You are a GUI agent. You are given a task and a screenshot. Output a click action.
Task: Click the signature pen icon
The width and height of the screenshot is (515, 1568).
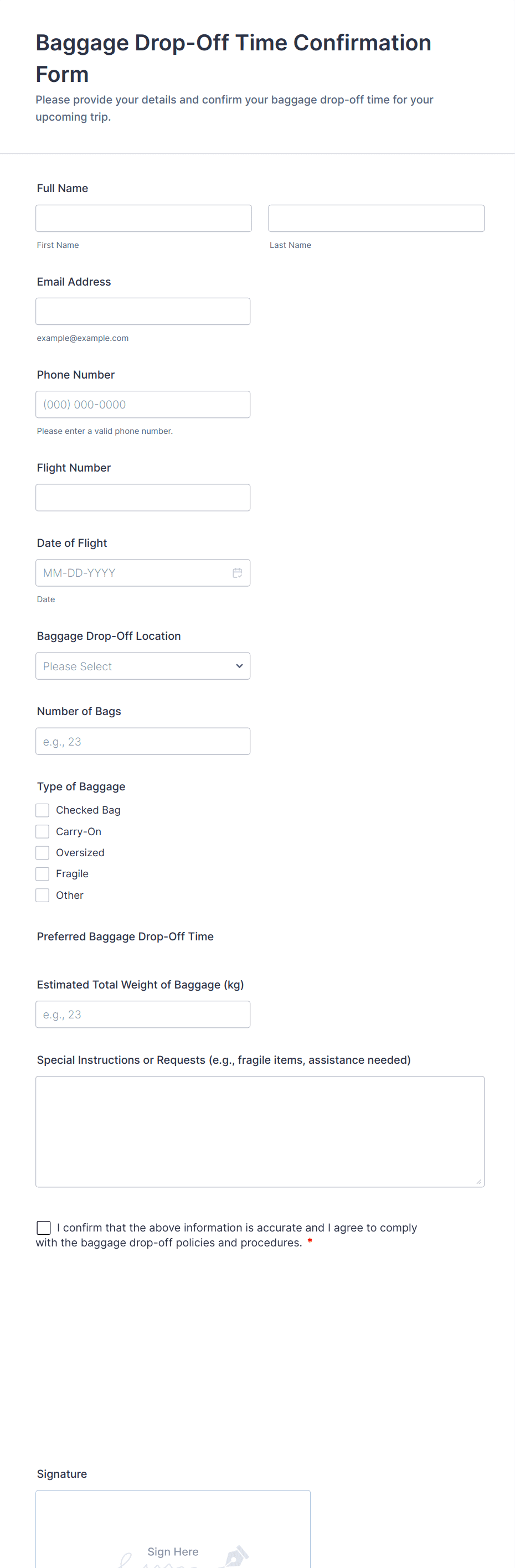coord(236,1556)
